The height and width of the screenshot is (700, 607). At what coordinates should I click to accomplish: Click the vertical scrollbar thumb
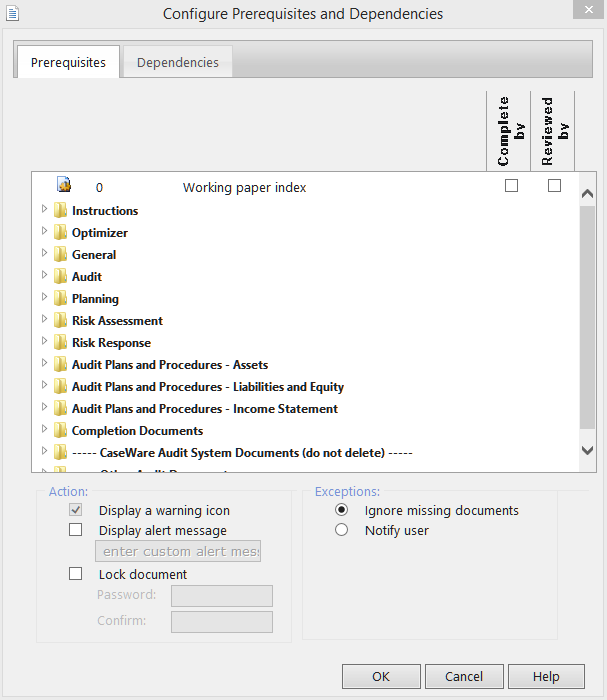point(587,317)
